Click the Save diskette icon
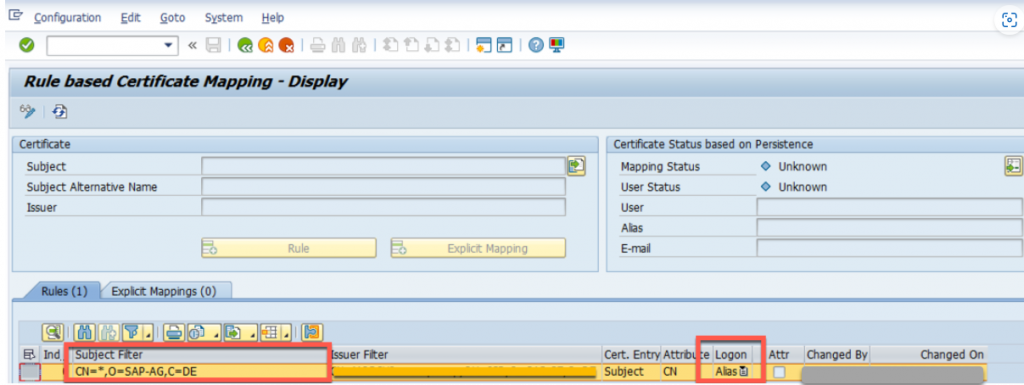 (x=213, y=45)
